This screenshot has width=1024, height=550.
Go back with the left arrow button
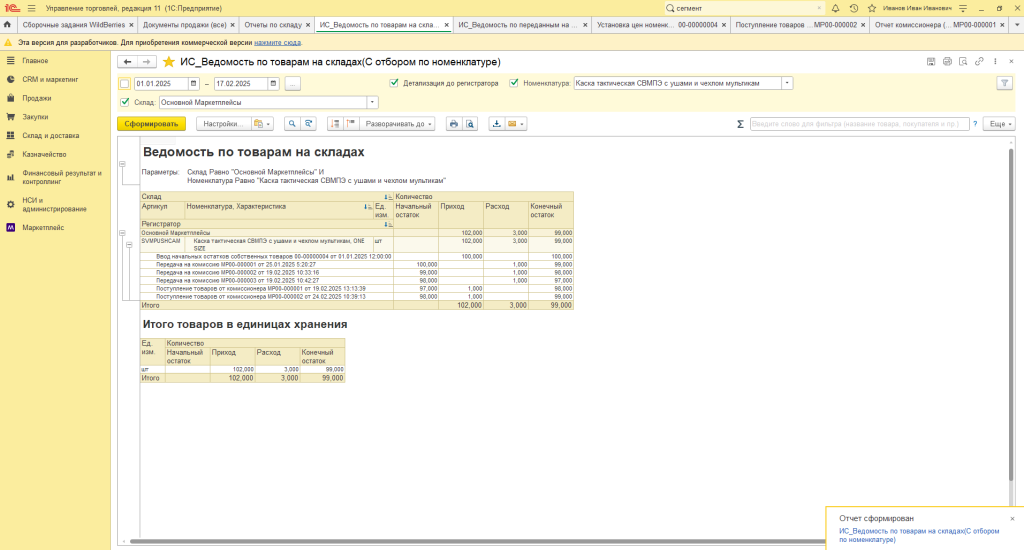[127, 62]
